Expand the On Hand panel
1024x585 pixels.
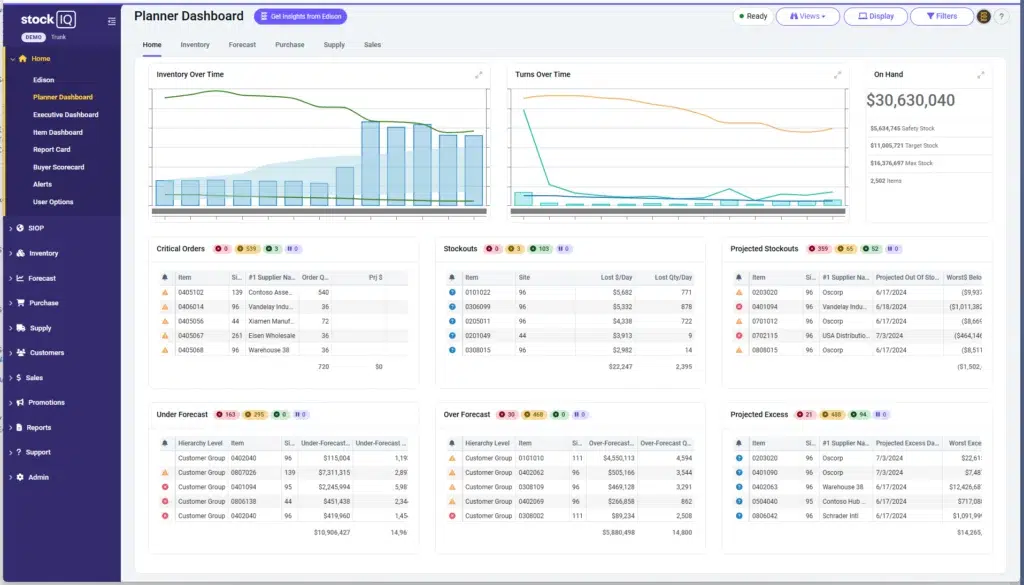coord(980,75)
